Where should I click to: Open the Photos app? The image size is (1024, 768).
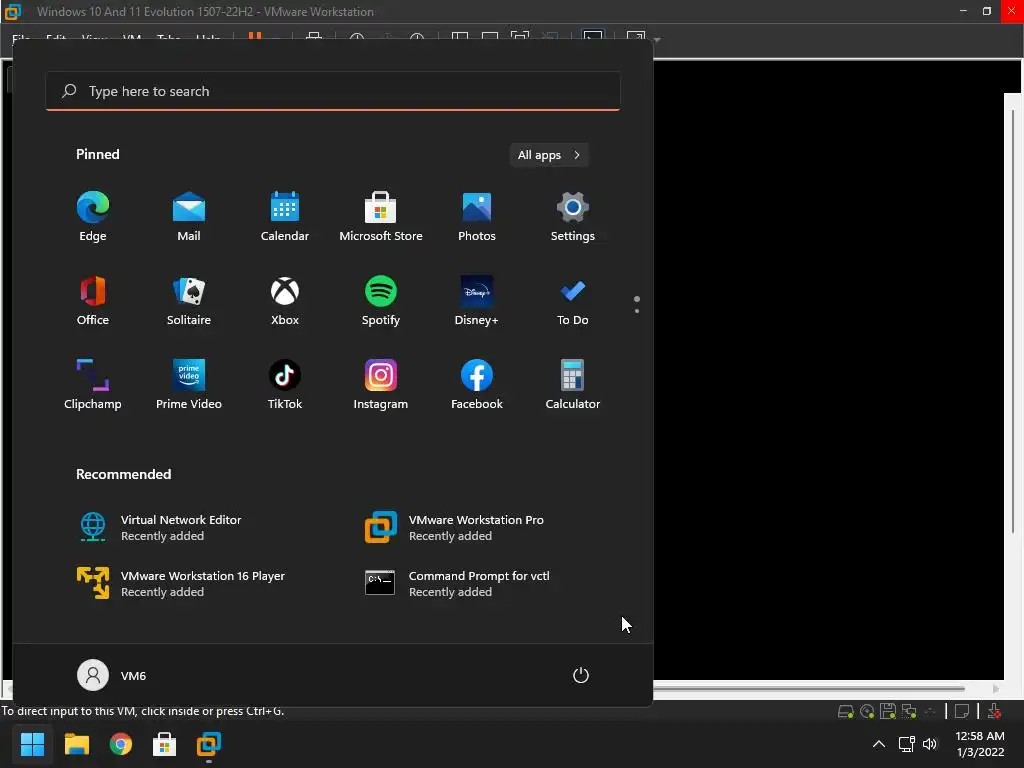tap(477, 217)
